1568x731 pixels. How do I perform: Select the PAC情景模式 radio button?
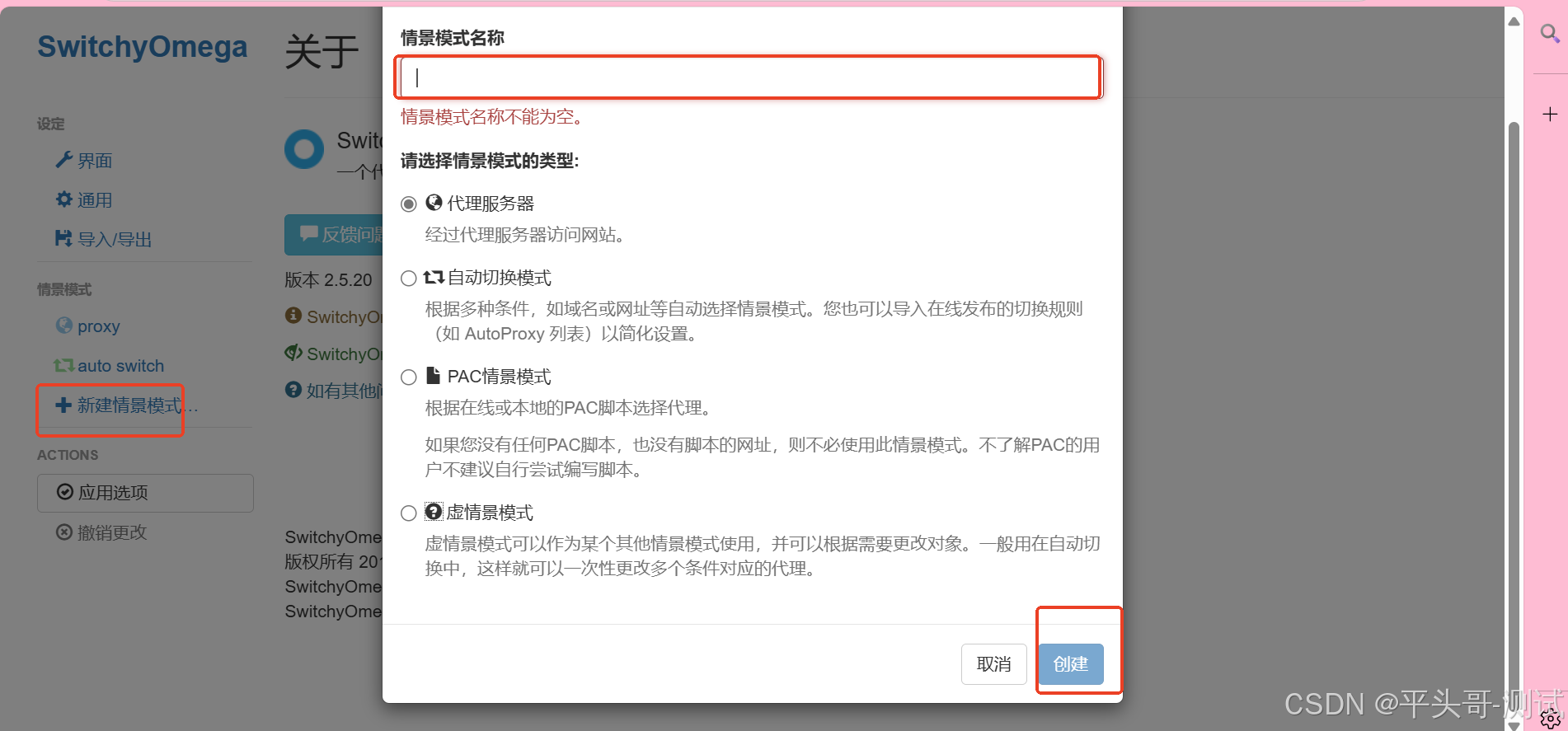(x=408, y=377)
